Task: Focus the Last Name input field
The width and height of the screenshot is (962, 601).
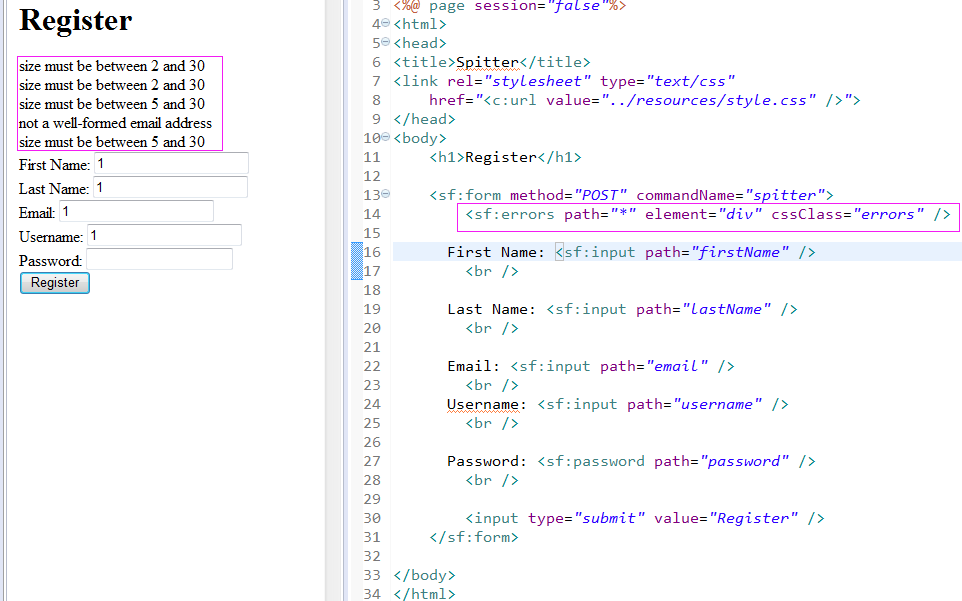Action: click(171, 187)
